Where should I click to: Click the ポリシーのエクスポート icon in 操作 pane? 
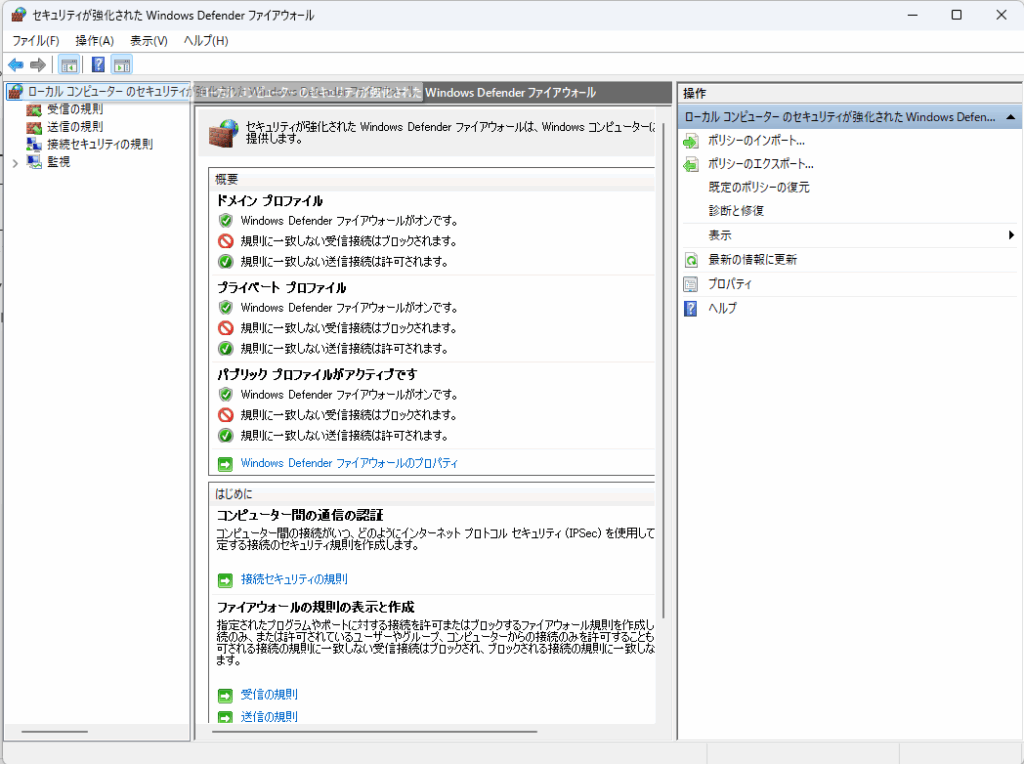(x=691, y=165)
